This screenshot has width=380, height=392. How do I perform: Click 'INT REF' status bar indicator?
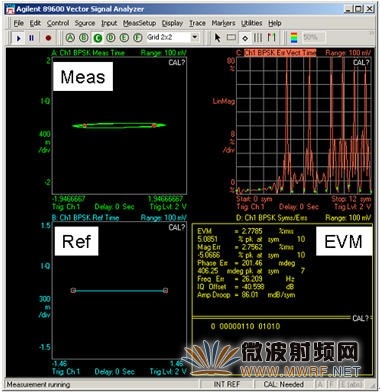point(227,384)
